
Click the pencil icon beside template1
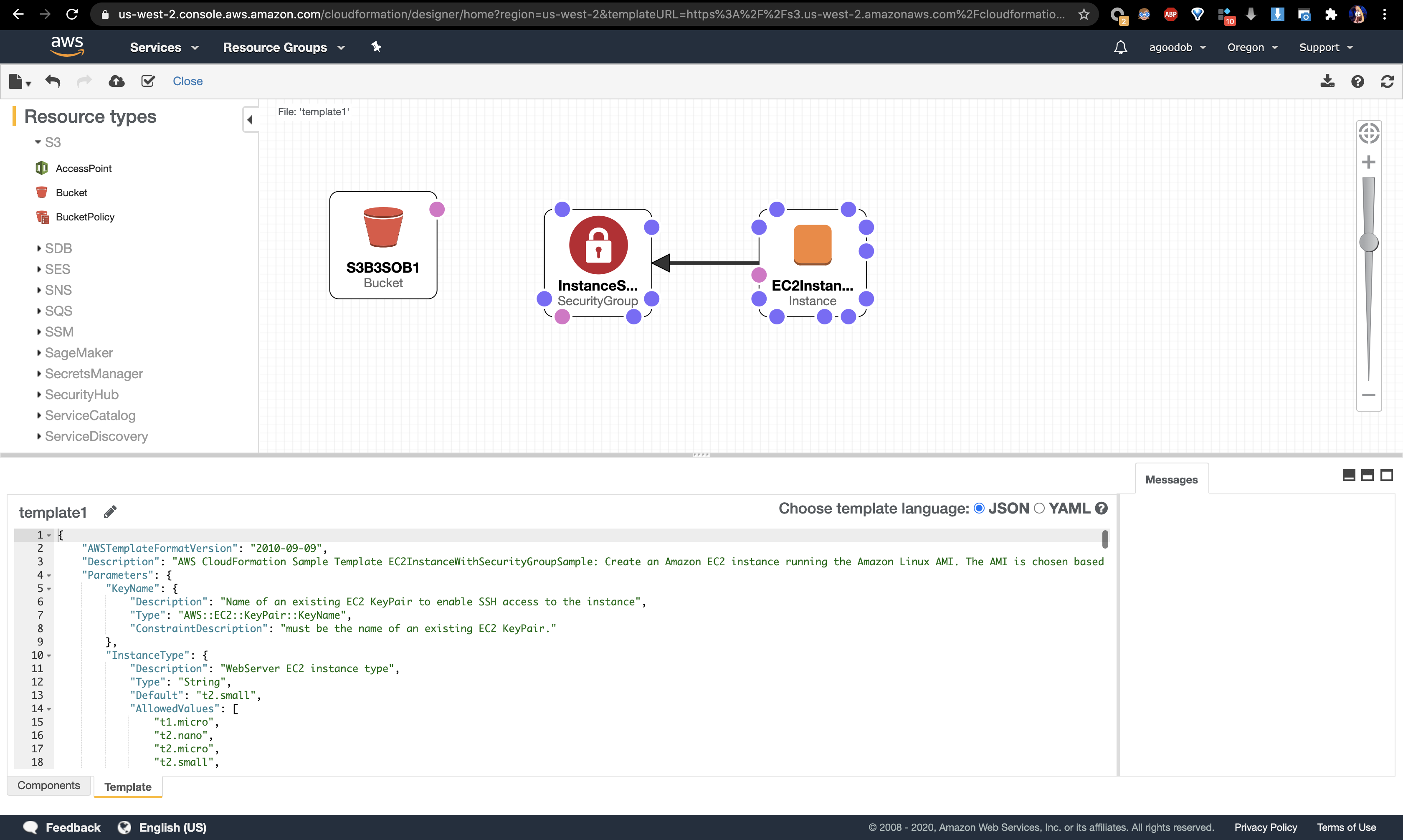pos(110,512)
